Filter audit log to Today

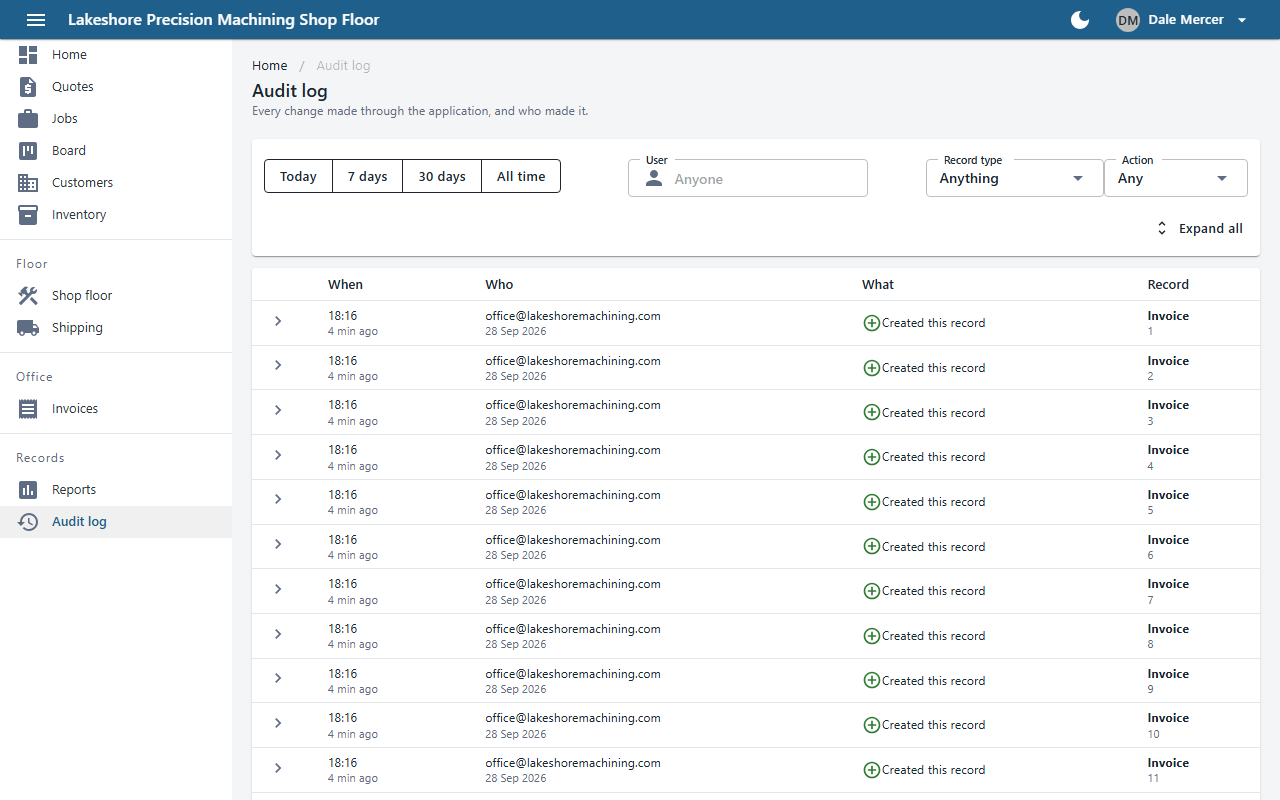[298, 176]
